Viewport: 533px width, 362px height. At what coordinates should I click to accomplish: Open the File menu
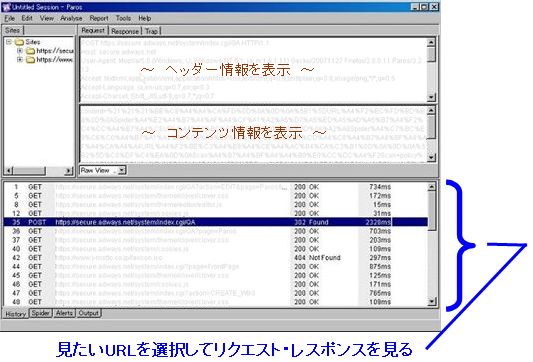(10, 18)
